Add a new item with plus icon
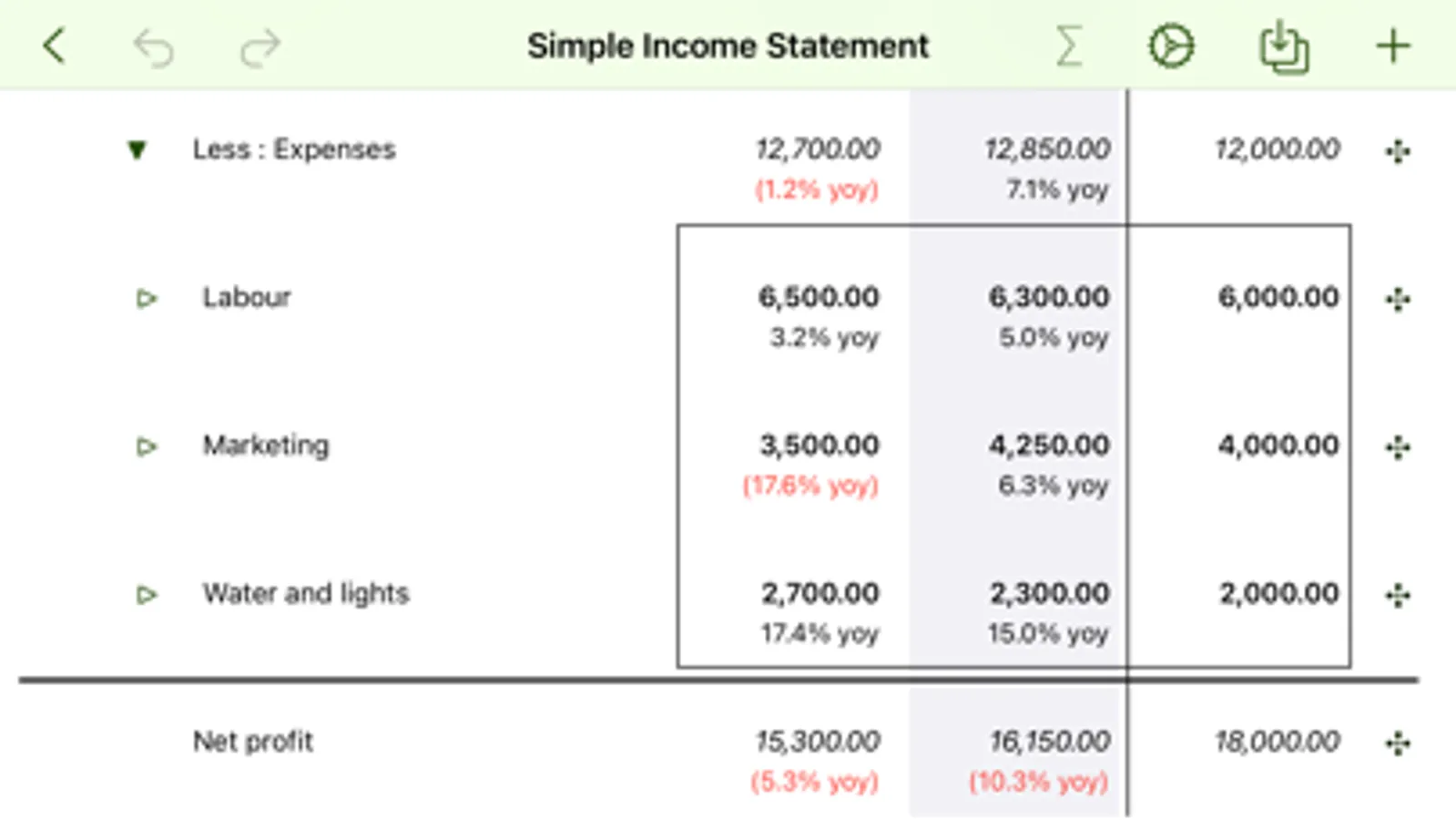1456x820 pixels. (x=1392, y=46)
